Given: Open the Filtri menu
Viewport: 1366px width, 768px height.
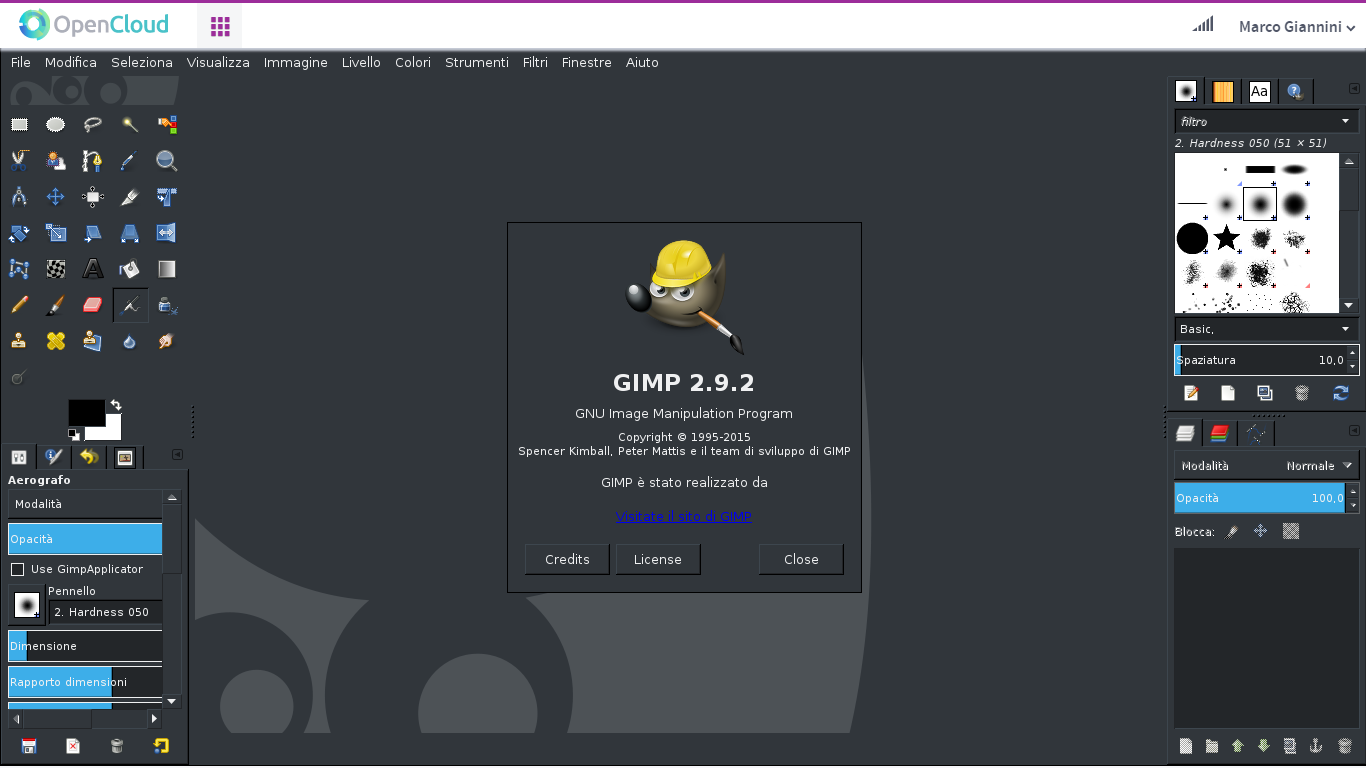Looking at the screenshot, I should point(535,62).
